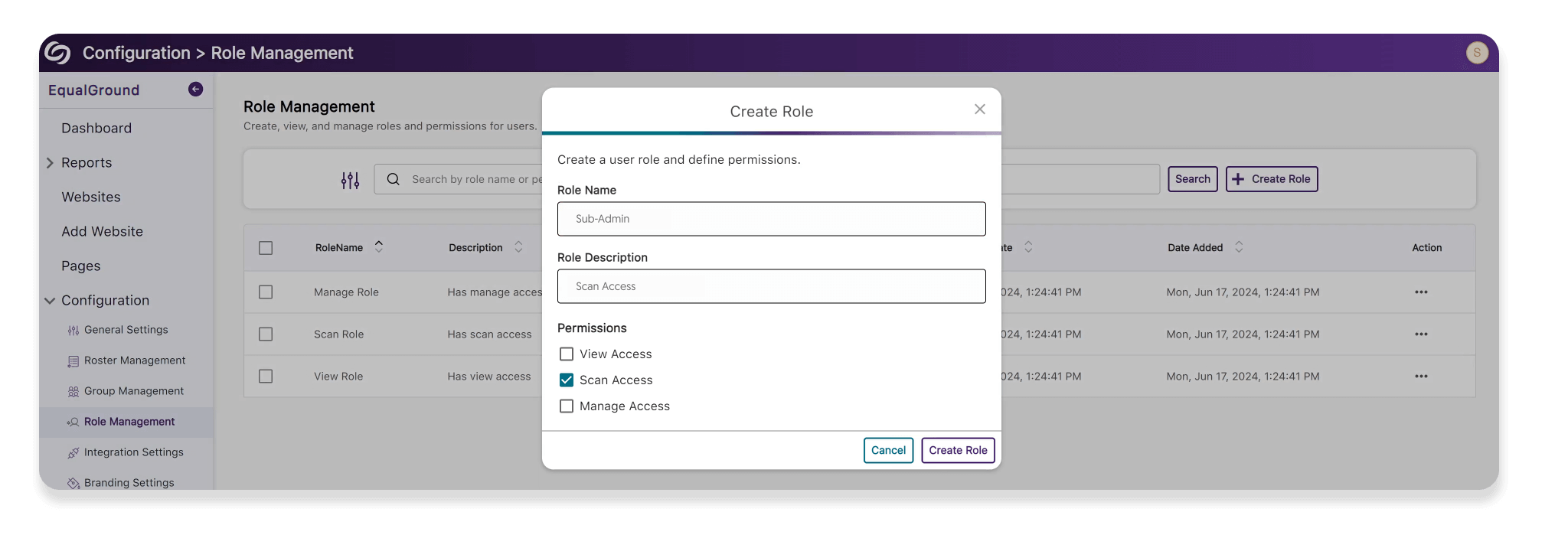1568x548 pixels.
Task: Click into the Role Name input field
Action: click(771, 219)
